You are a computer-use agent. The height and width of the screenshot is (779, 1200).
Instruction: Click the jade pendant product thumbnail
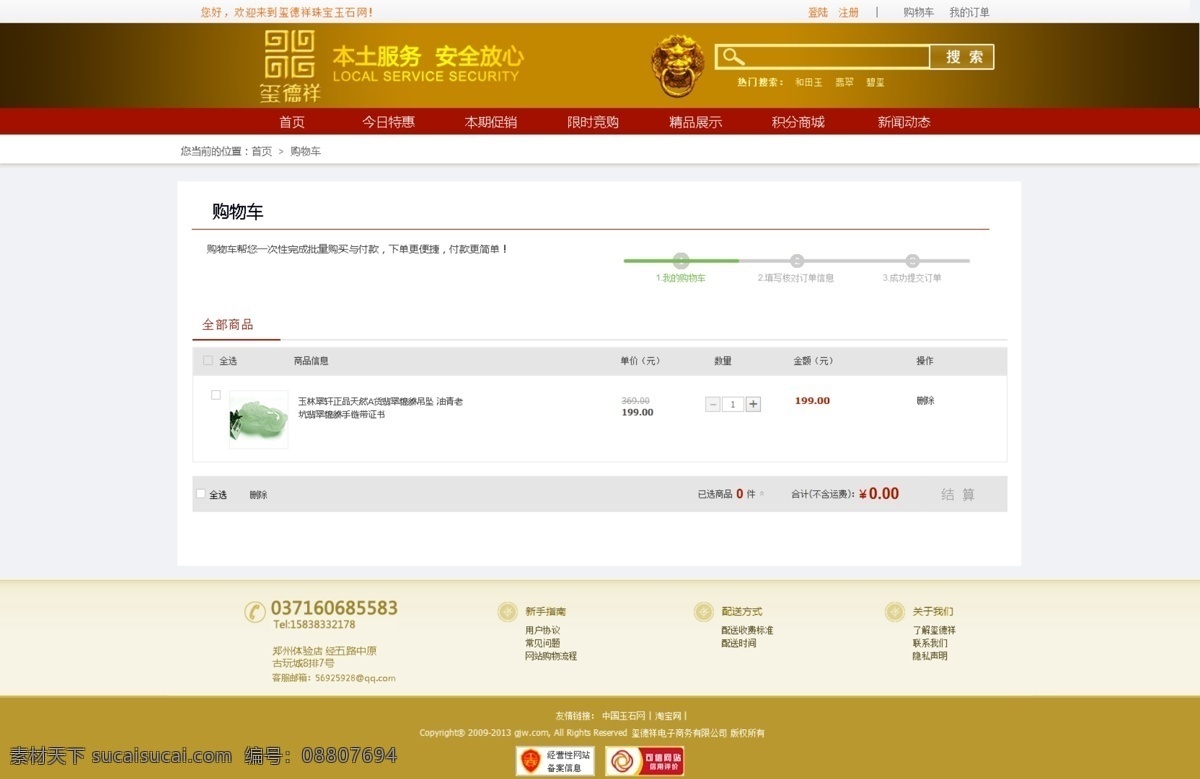coord(258,419)
